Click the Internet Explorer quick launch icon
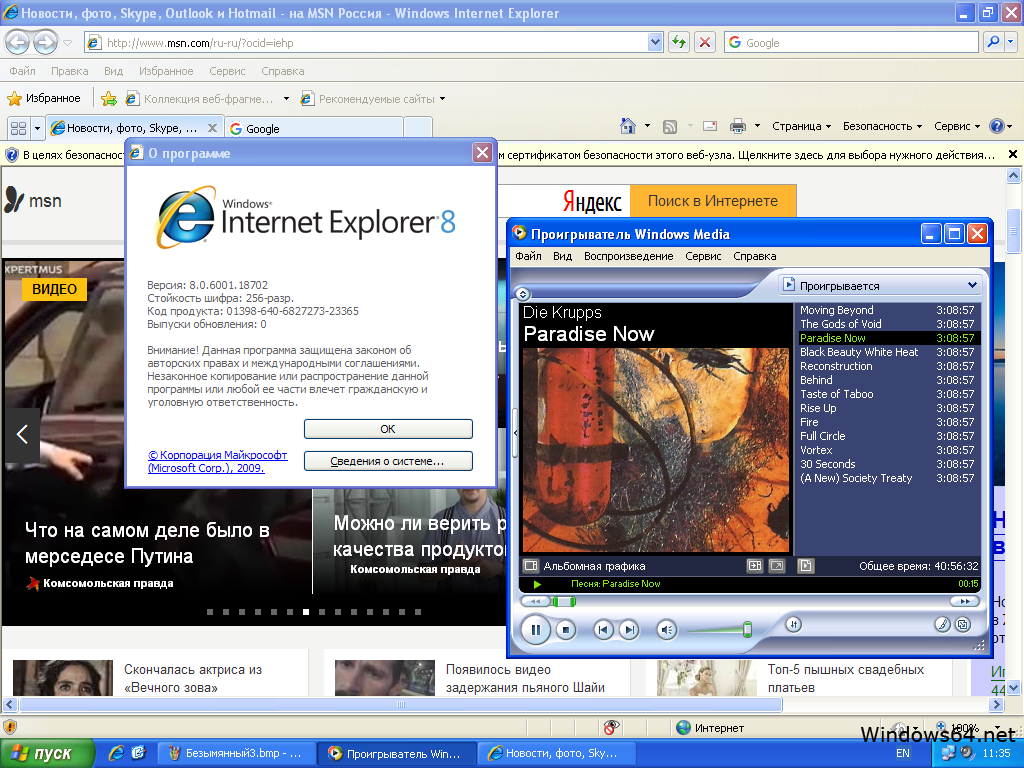 (116, 753)
